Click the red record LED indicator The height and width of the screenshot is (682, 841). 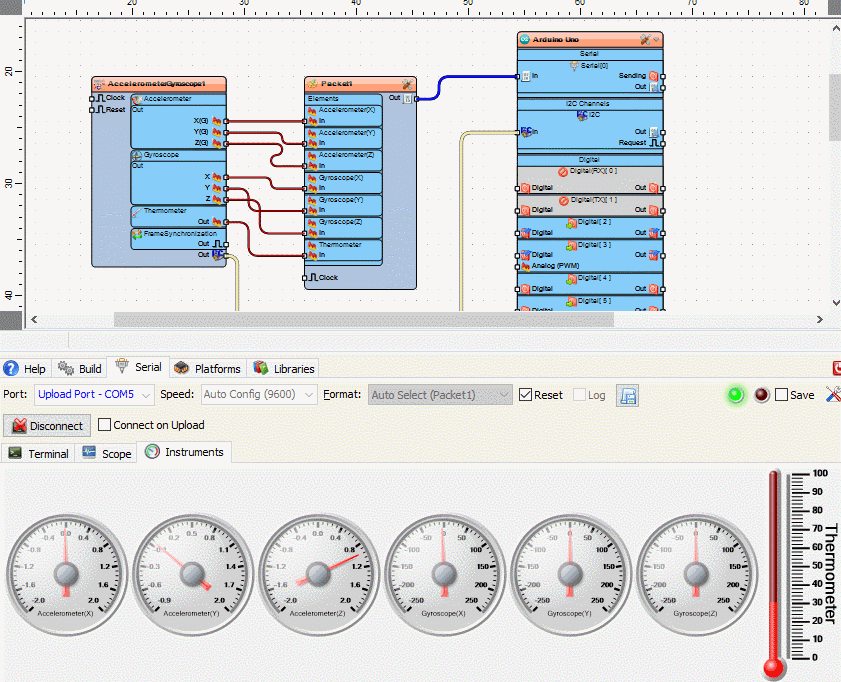point(761,395)
